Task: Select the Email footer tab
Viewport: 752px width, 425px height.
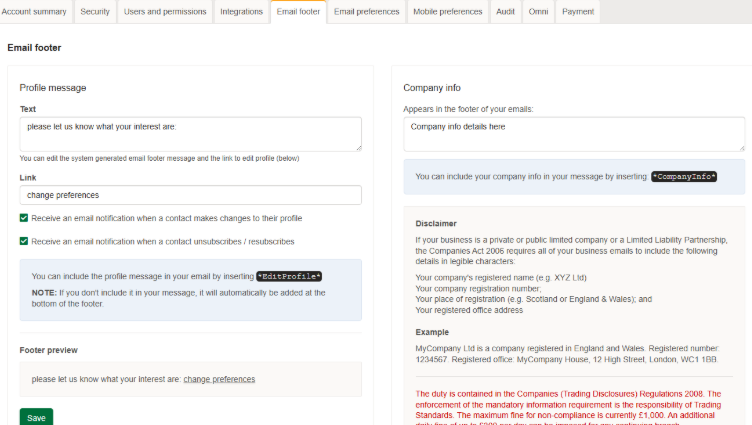Action: 298,12
